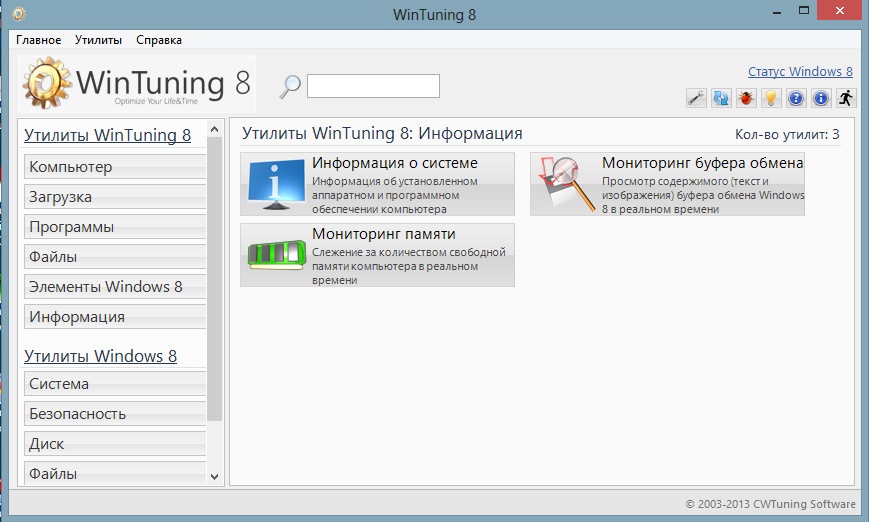Click the magnifying glass search icon
Image resolution: width=869 pixels, height=522 pixels.
pos(289,87)
